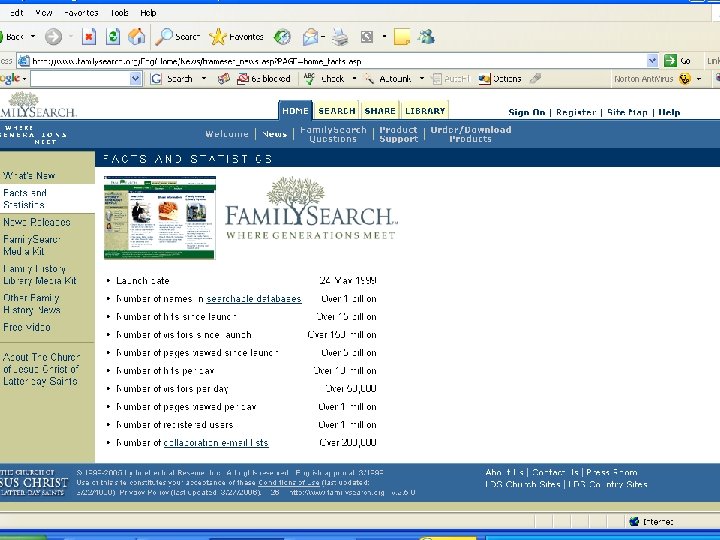Click the popups blocked icon
The height and width of the screenshot is (540, 720).
click(x=243, y=79)
